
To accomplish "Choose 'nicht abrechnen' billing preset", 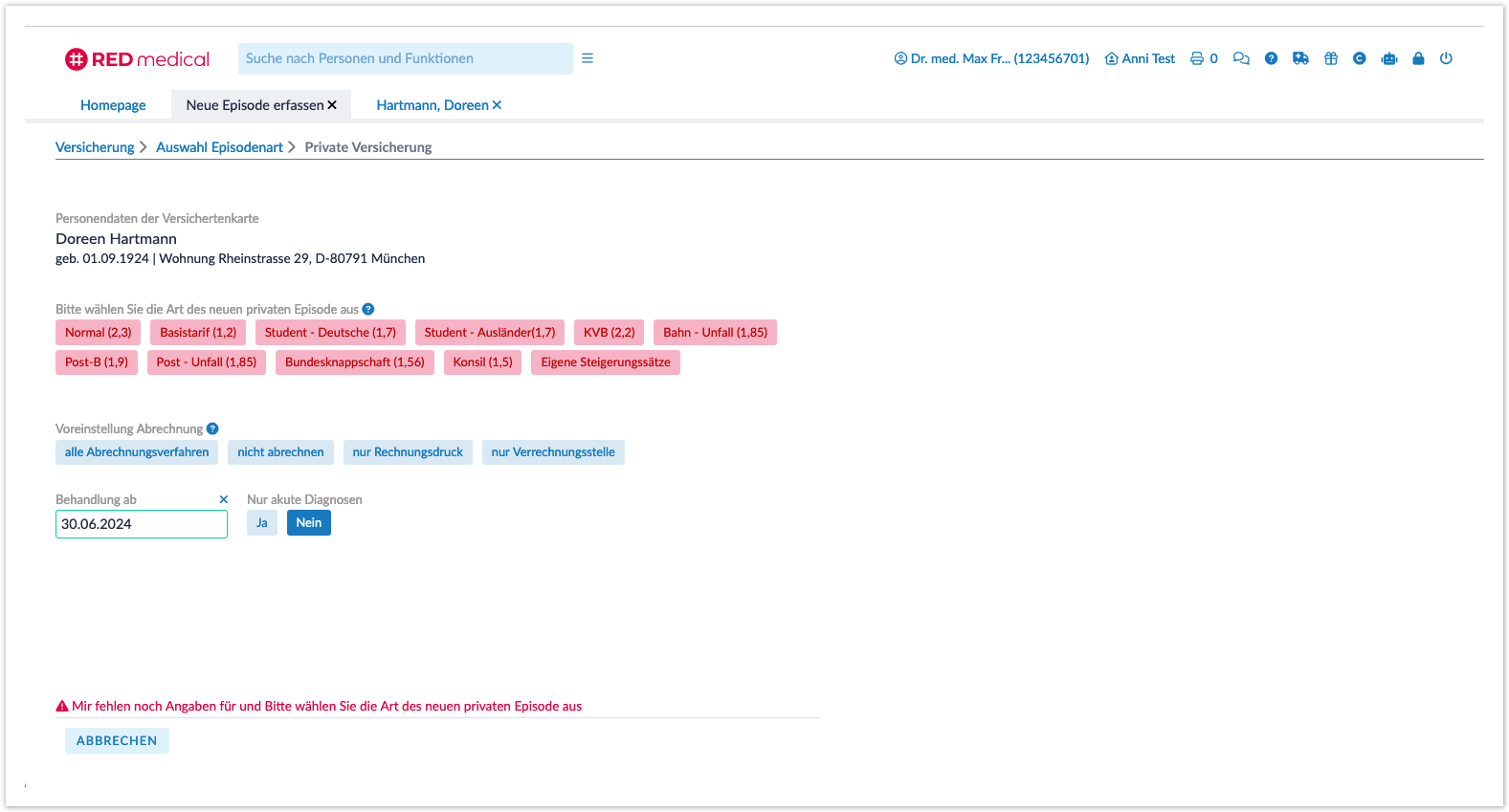I will [x=280, y=452].
